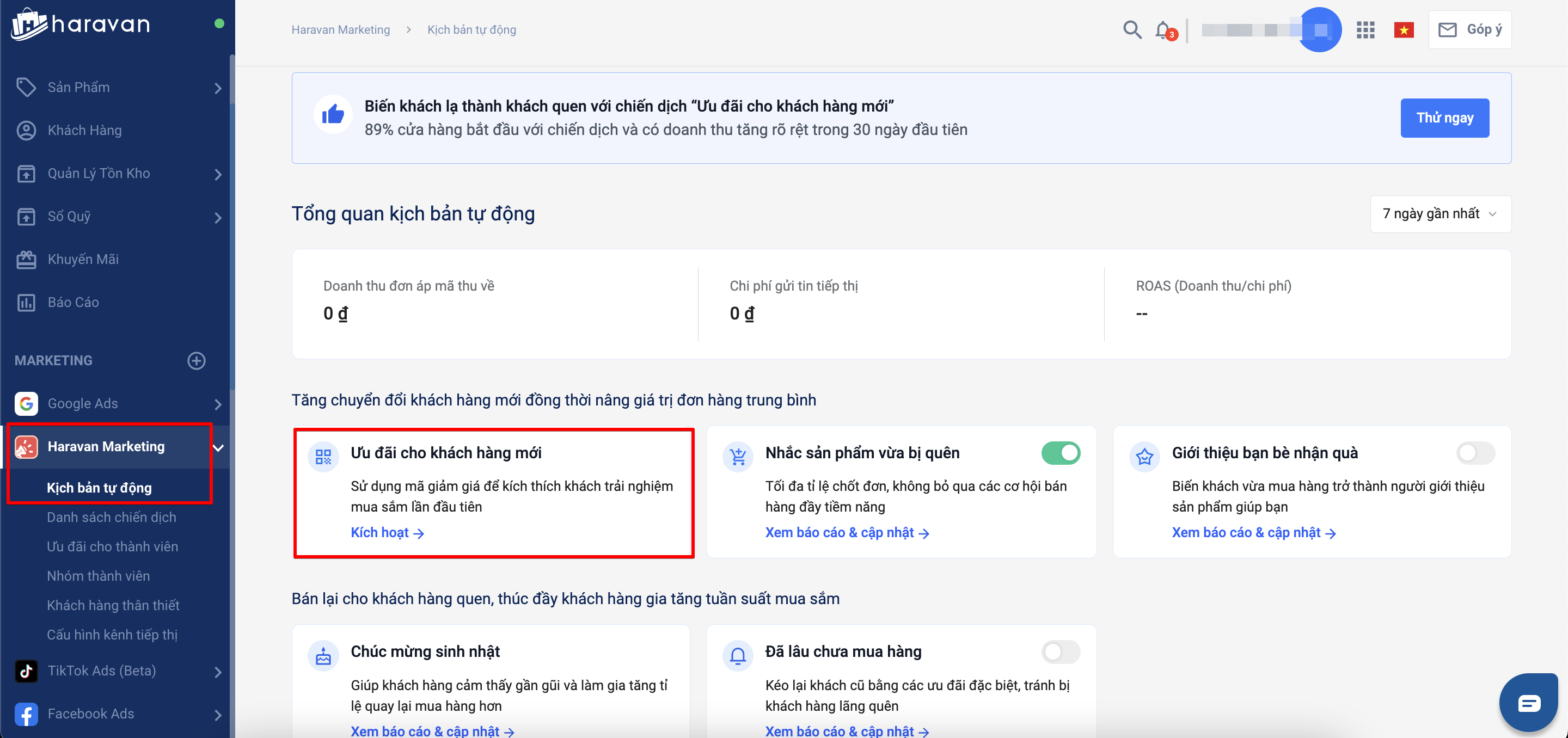This screenshot has width=1568, height=738.
Task: Click the Haravan Marketing red icon
Action: click(26, 447)
